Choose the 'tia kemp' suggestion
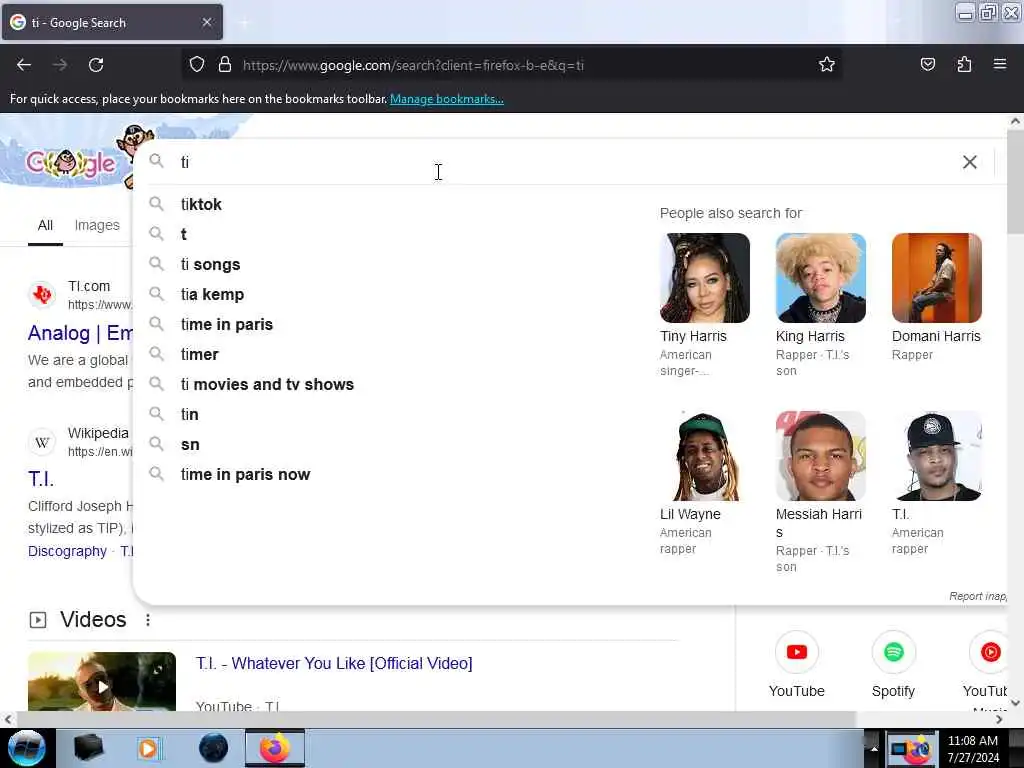The image size is (1024, 768). click(212, 295)
